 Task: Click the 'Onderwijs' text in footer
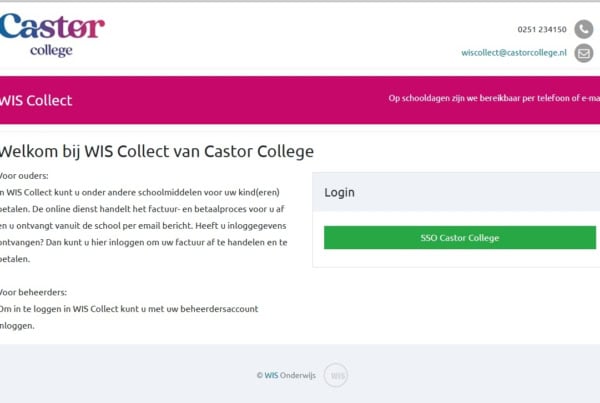[x=298, y=375]
